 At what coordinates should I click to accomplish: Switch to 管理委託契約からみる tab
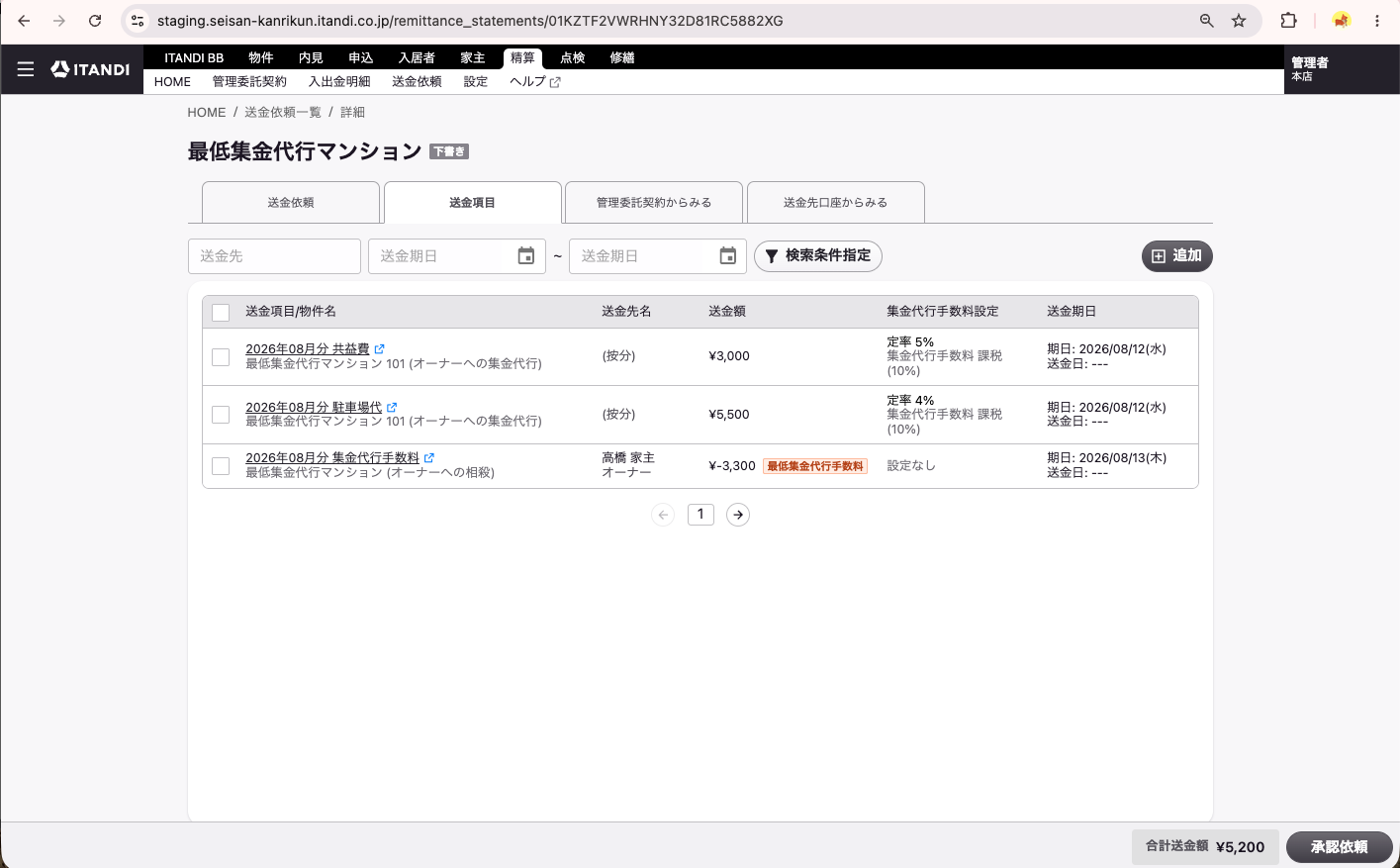click(653, 203)
